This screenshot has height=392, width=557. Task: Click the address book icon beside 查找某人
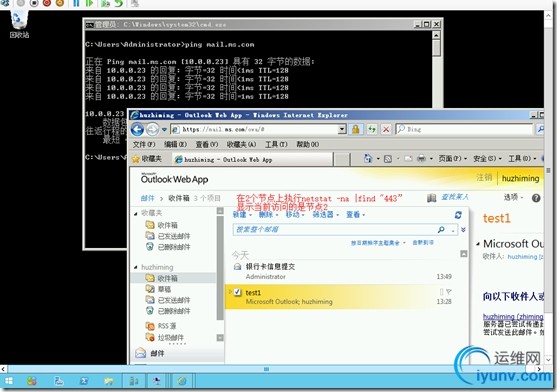pos(432,198)
